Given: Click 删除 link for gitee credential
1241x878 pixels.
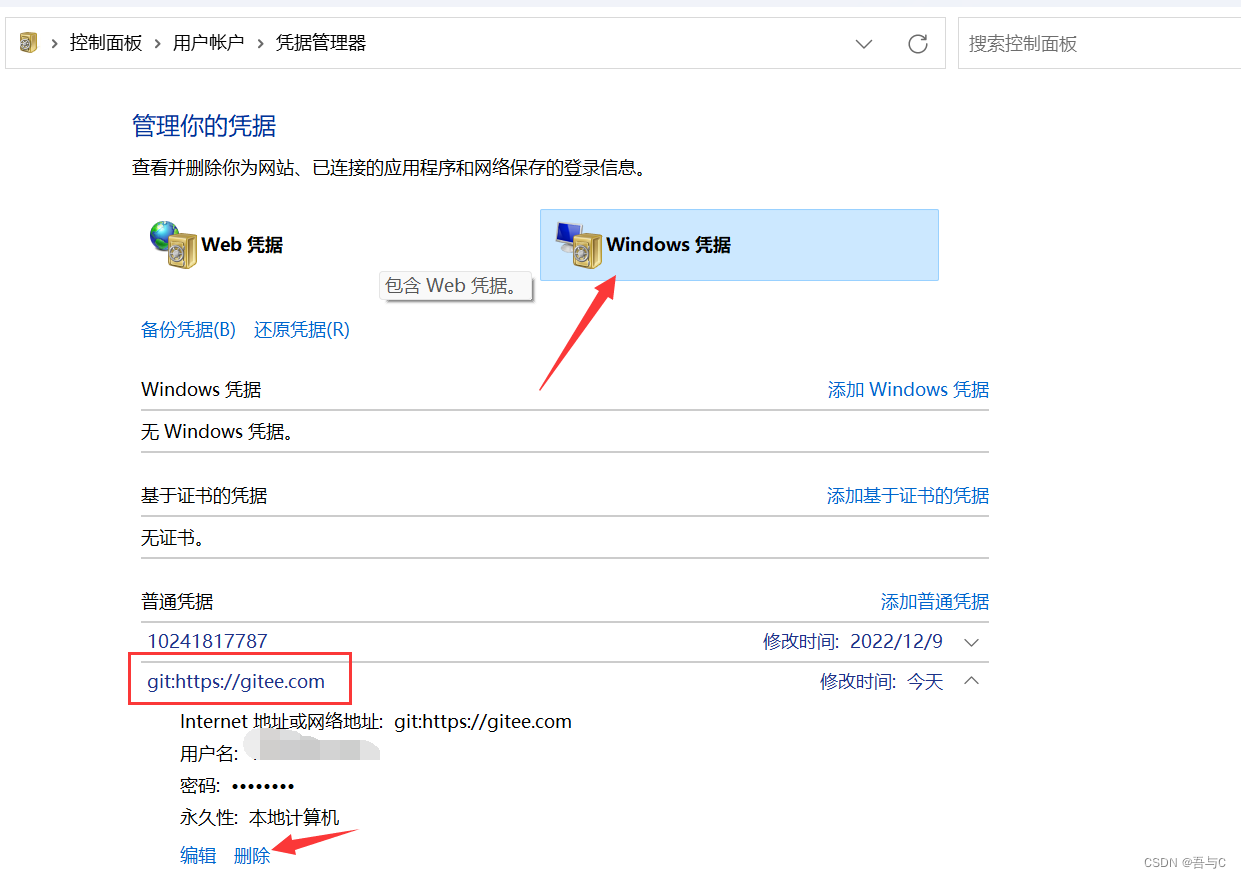Looking at the screenshot, I should [252, 856].
